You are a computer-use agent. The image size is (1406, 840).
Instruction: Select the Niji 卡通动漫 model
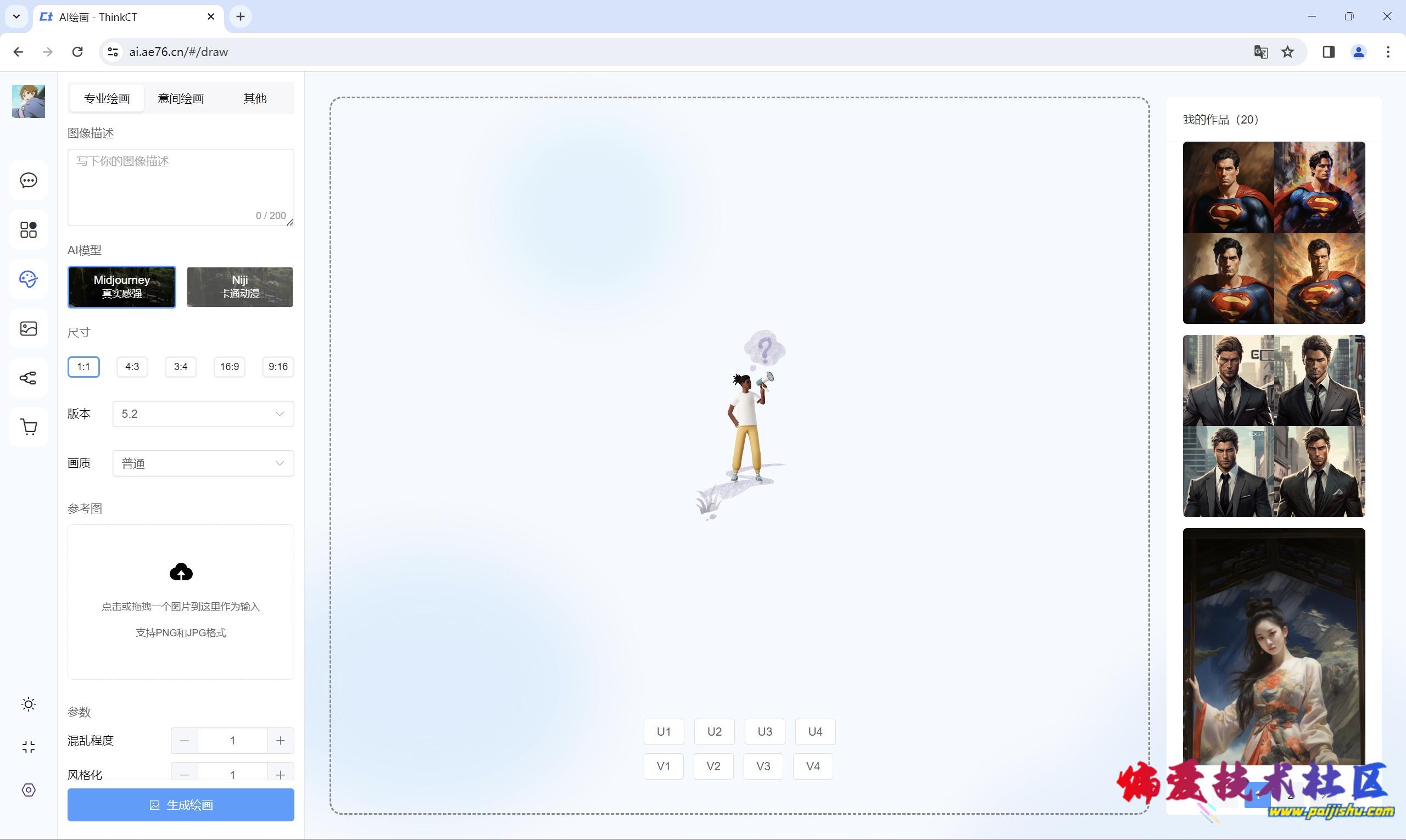240,287
